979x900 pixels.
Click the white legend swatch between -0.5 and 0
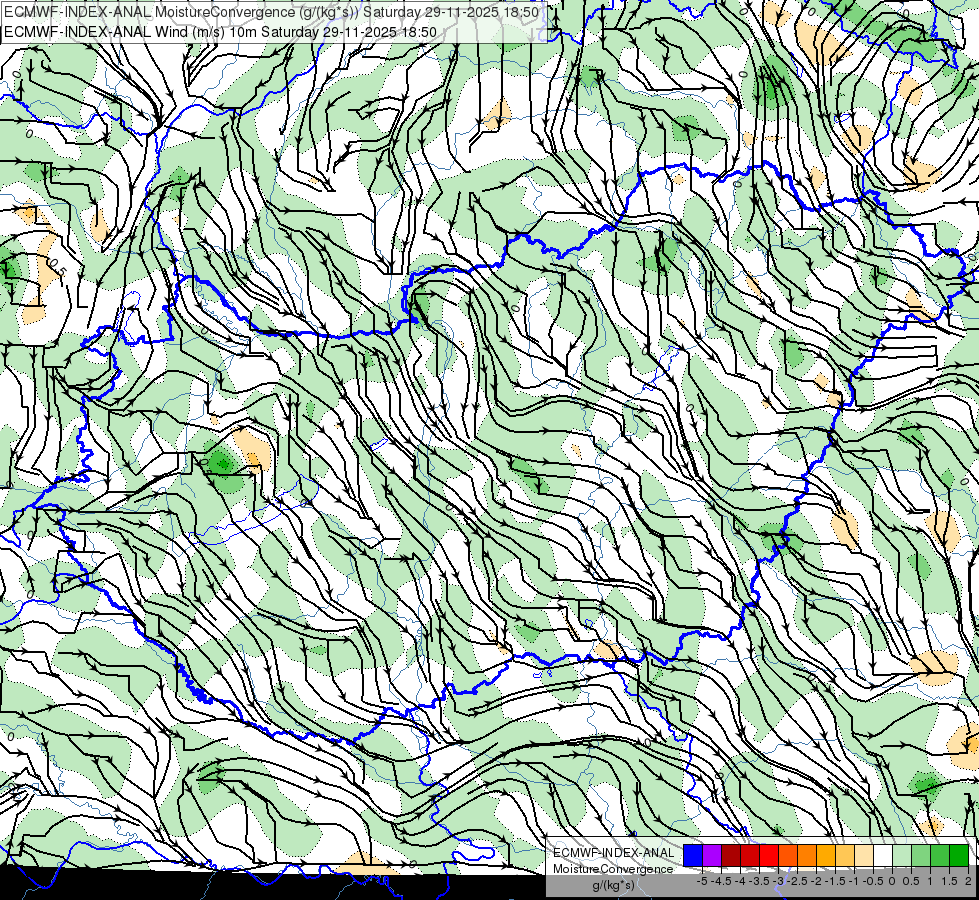883,856
